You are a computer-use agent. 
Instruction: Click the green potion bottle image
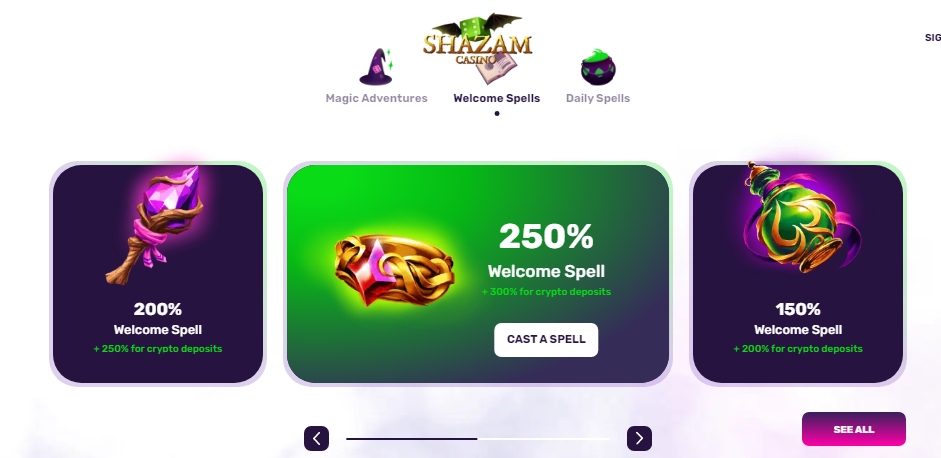click(x=798, y=218)
